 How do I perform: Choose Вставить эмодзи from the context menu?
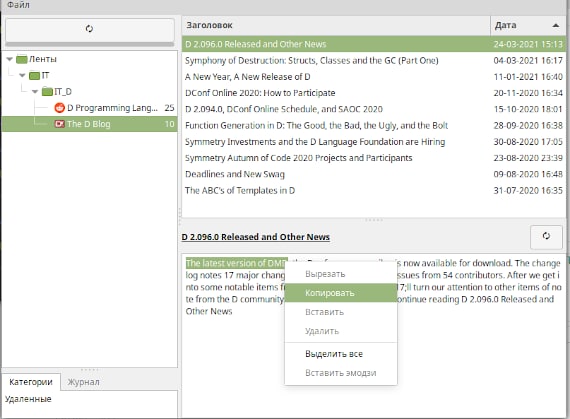point(341,373)
